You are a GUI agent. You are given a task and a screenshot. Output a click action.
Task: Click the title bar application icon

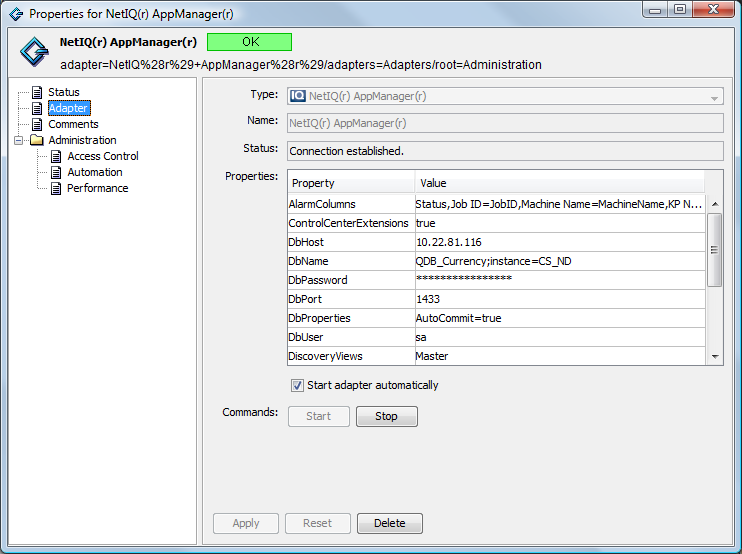(16, 14)
